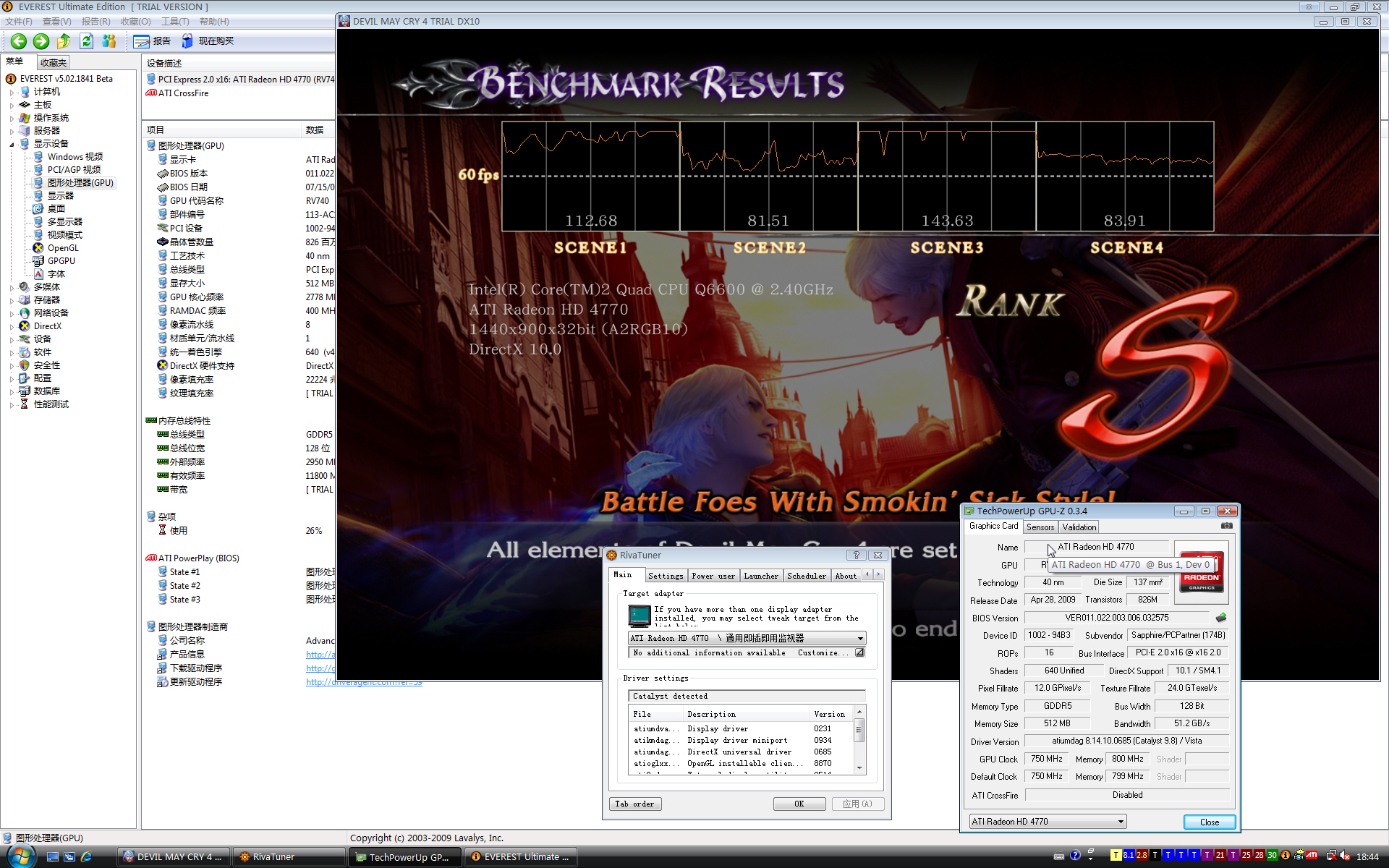Click the 更新驱动程序 driver update link
This screenshot has width=1389, height=868.
[196, 682]
